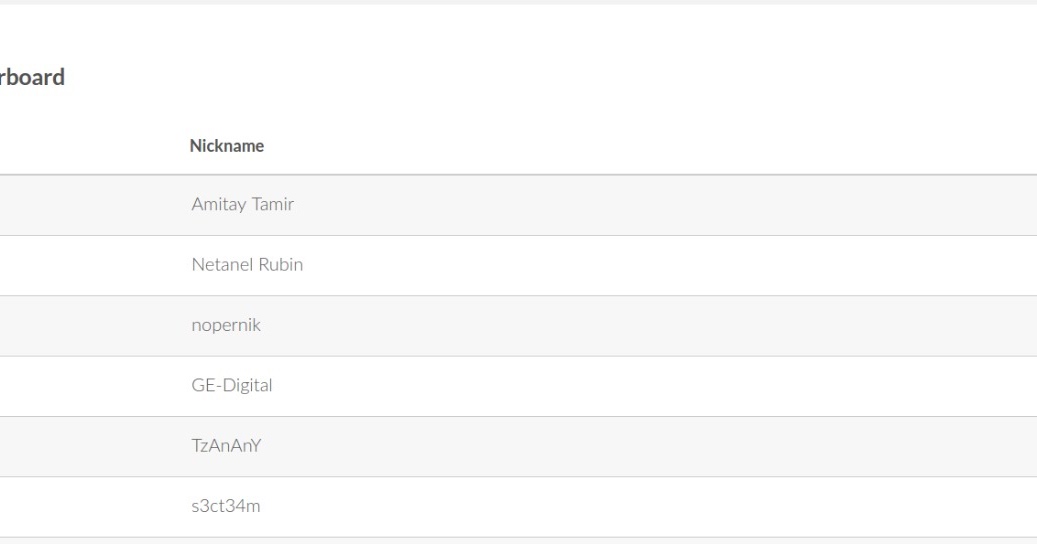Screen dimensions: 1037x544
Task: Select the shaded row containing Amitay Tamir
Action: [x=518, y=205]
